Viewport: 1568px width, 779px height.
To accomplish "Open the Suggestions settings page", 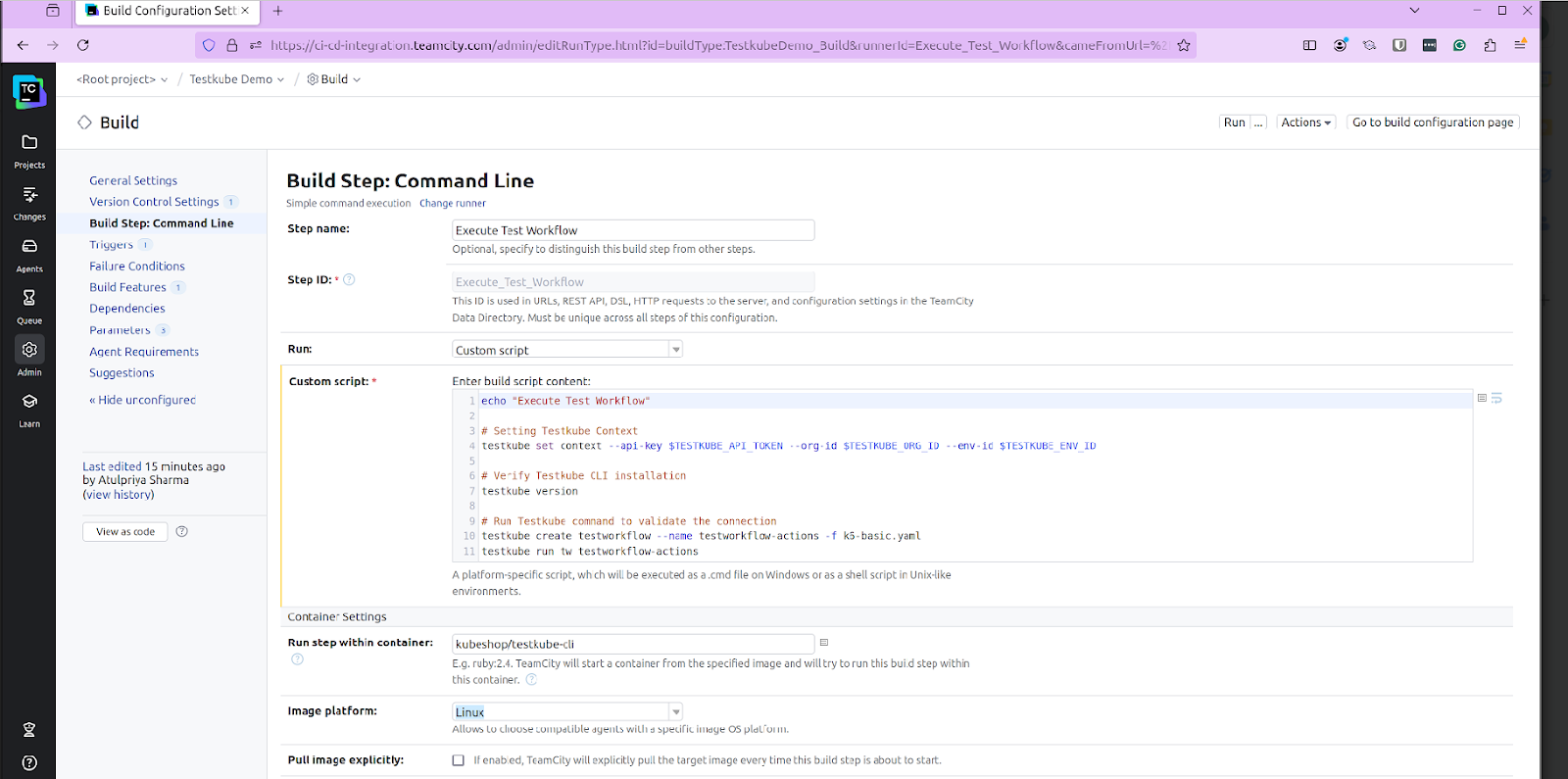I will coord(122,373).
